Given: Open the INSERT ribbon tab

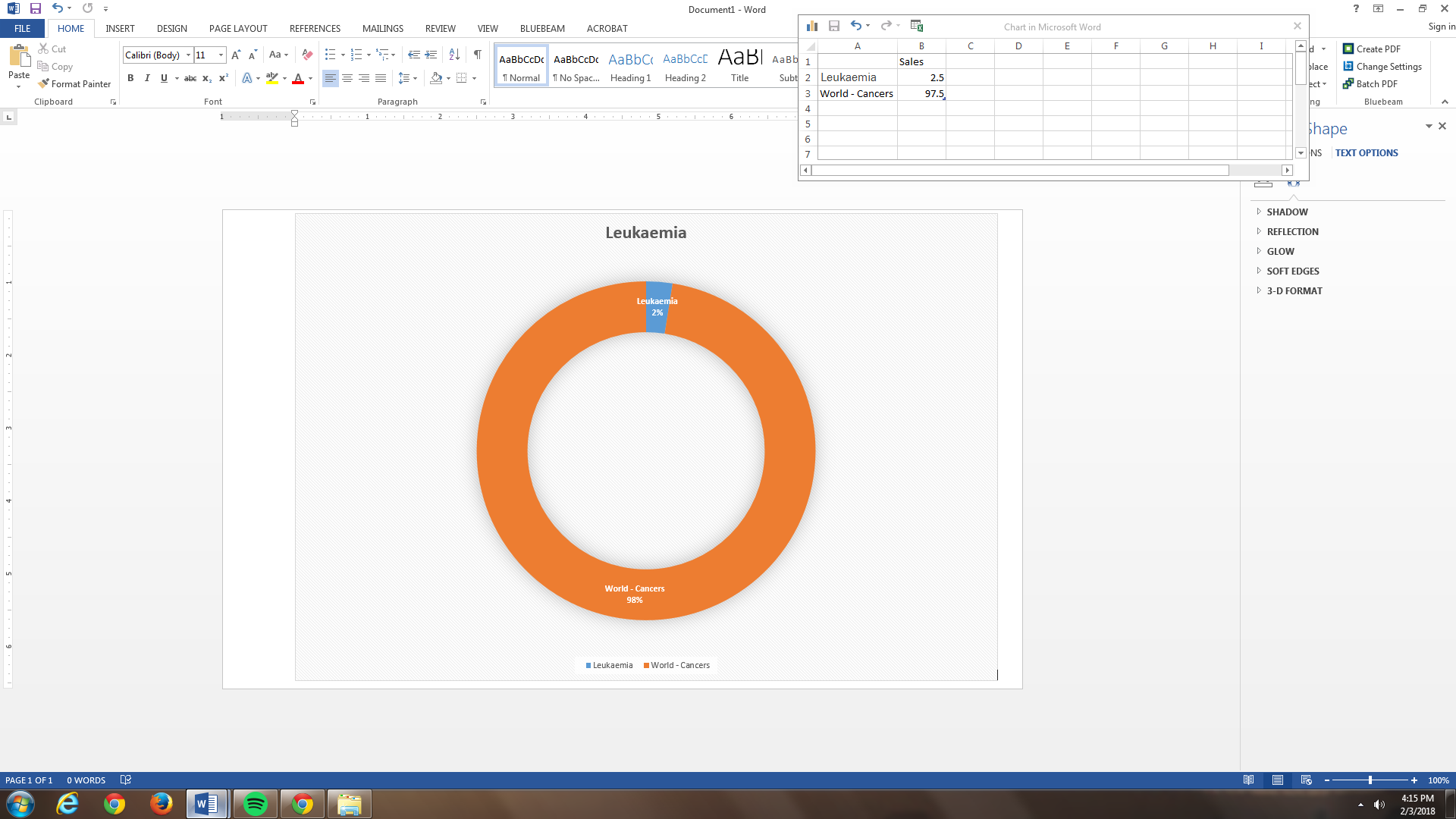Looking at the screenshot, I should click(120, 28).
